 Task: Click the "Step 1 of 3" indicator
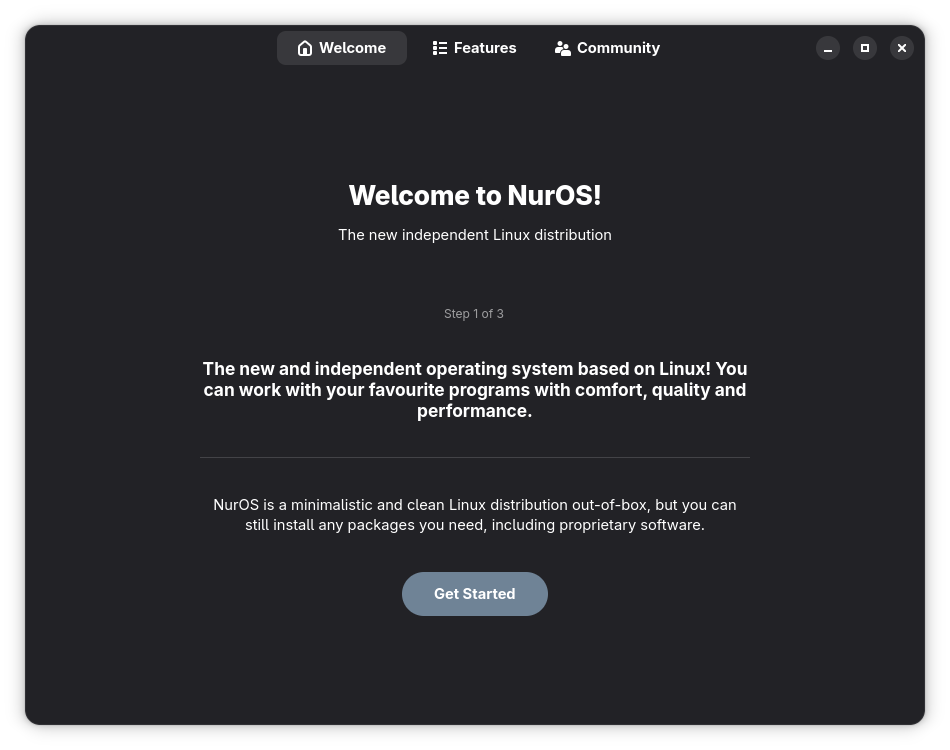tap(474, 314)
